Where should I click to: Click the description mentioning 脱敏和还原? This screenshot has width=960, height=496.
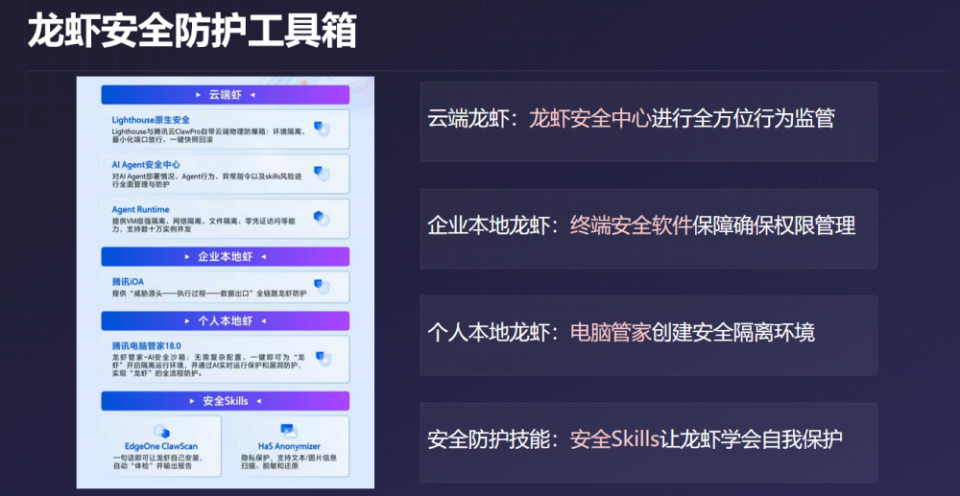(289, 461)
